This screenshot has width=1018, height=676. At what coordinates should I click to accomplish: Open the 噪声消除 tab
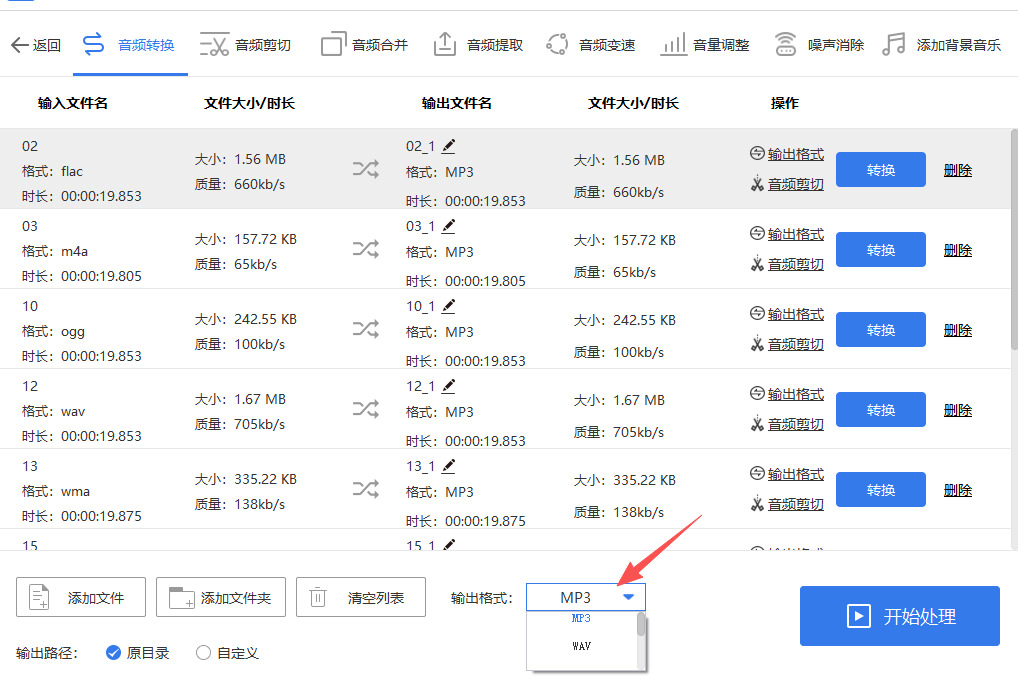pyautogui.click(x=819, y=45)
